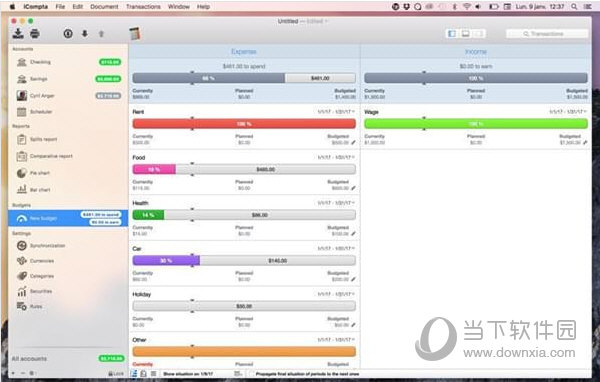Click the greyed up-arrow toolbar icon

point(101,34)
